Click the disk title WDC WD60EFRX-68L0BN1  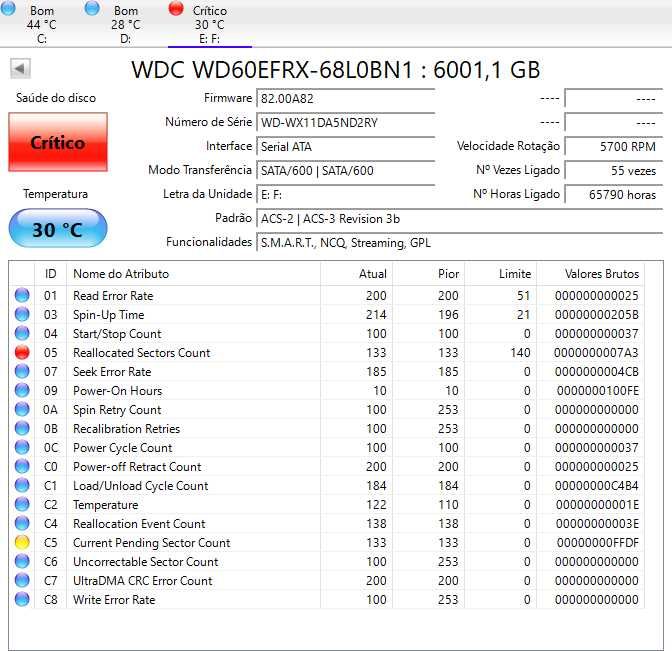(272, 69)
